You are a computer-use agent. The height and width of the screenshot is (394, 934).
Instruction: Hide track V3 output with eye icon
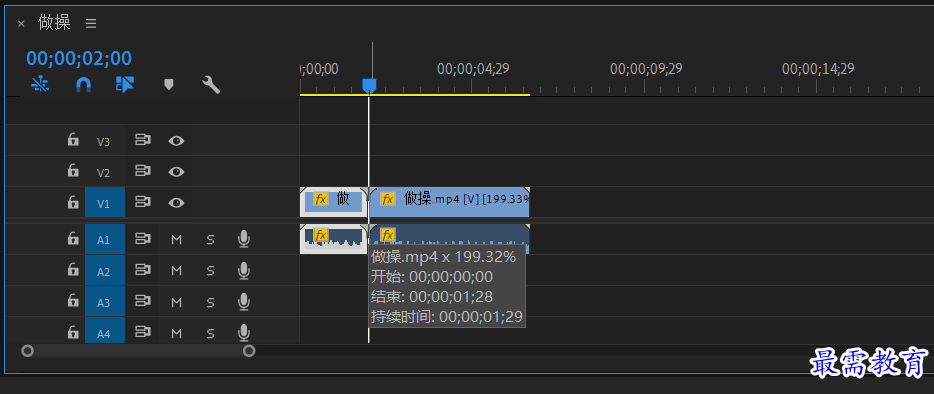(x=176, y=141)
